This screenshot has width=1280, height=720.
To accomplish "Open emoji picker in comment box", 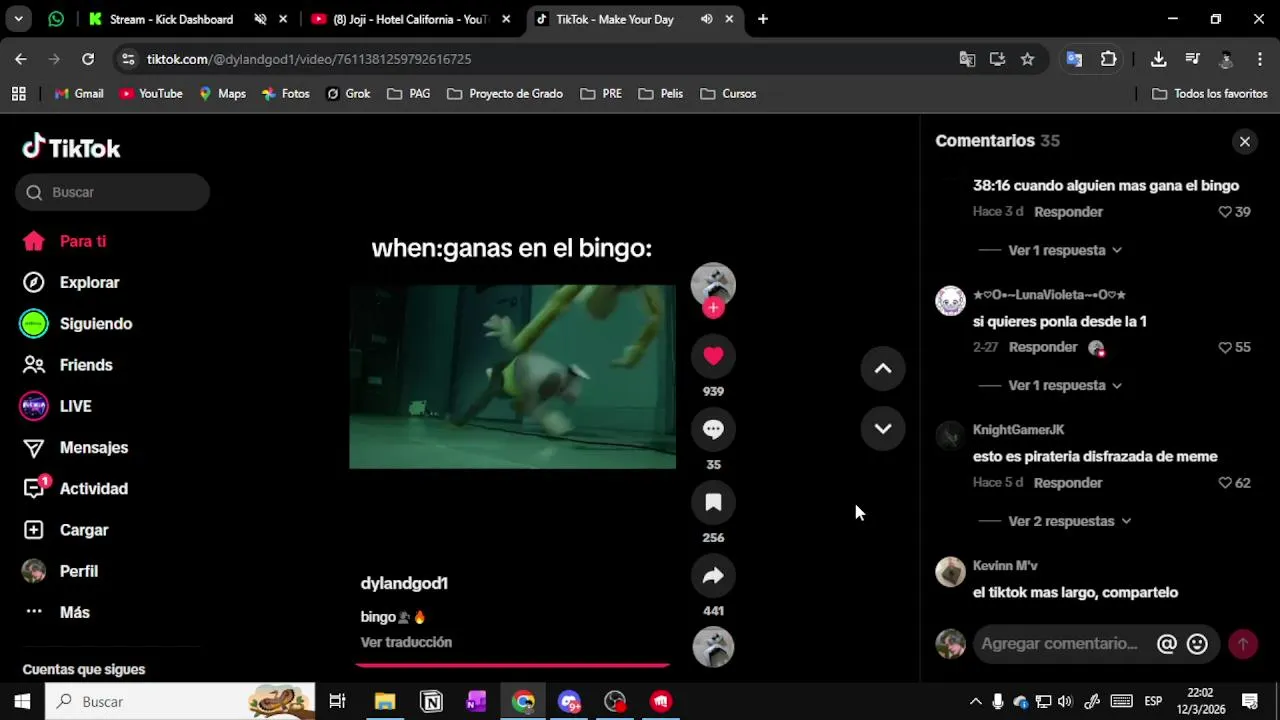I will (1197, 644).
